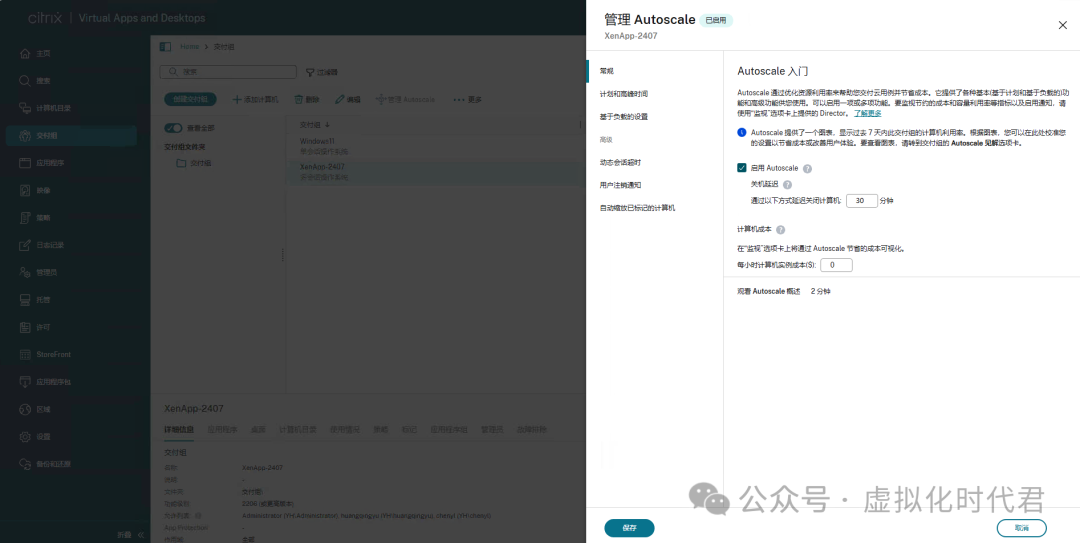Screen dimensions: 1080x543
Task: Click help icon next to 关机延迟
Action: coord(787,185)
